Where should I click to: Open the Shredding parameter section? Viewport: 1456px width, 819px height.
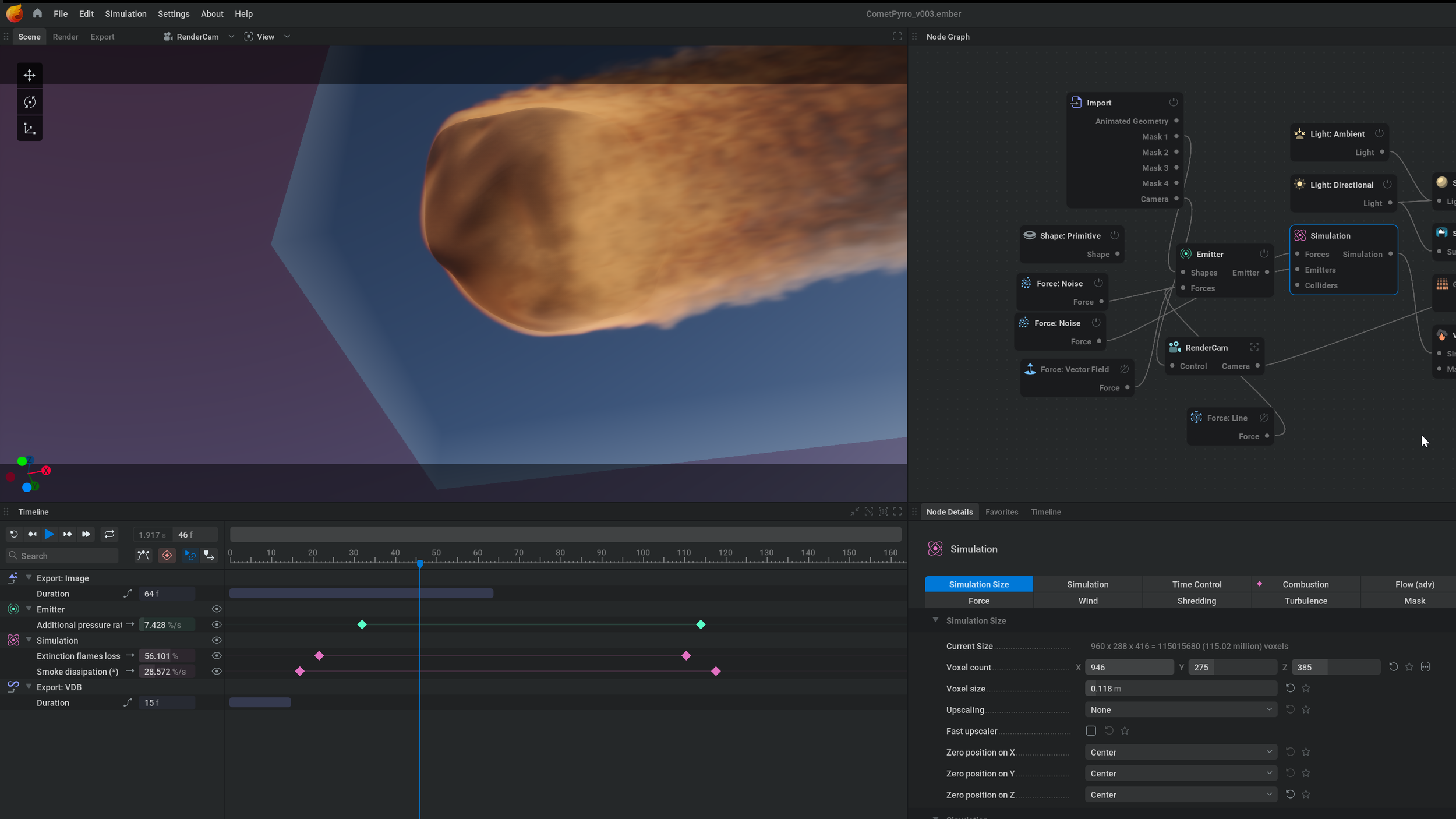pos(1197,601)
